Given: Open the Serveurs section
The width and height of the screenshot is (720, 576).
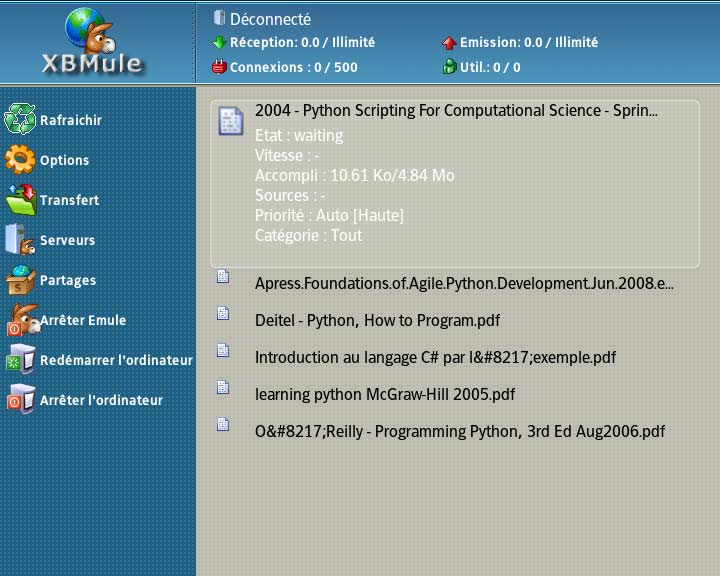Looking at the screenshot, I should coord(68,240).
